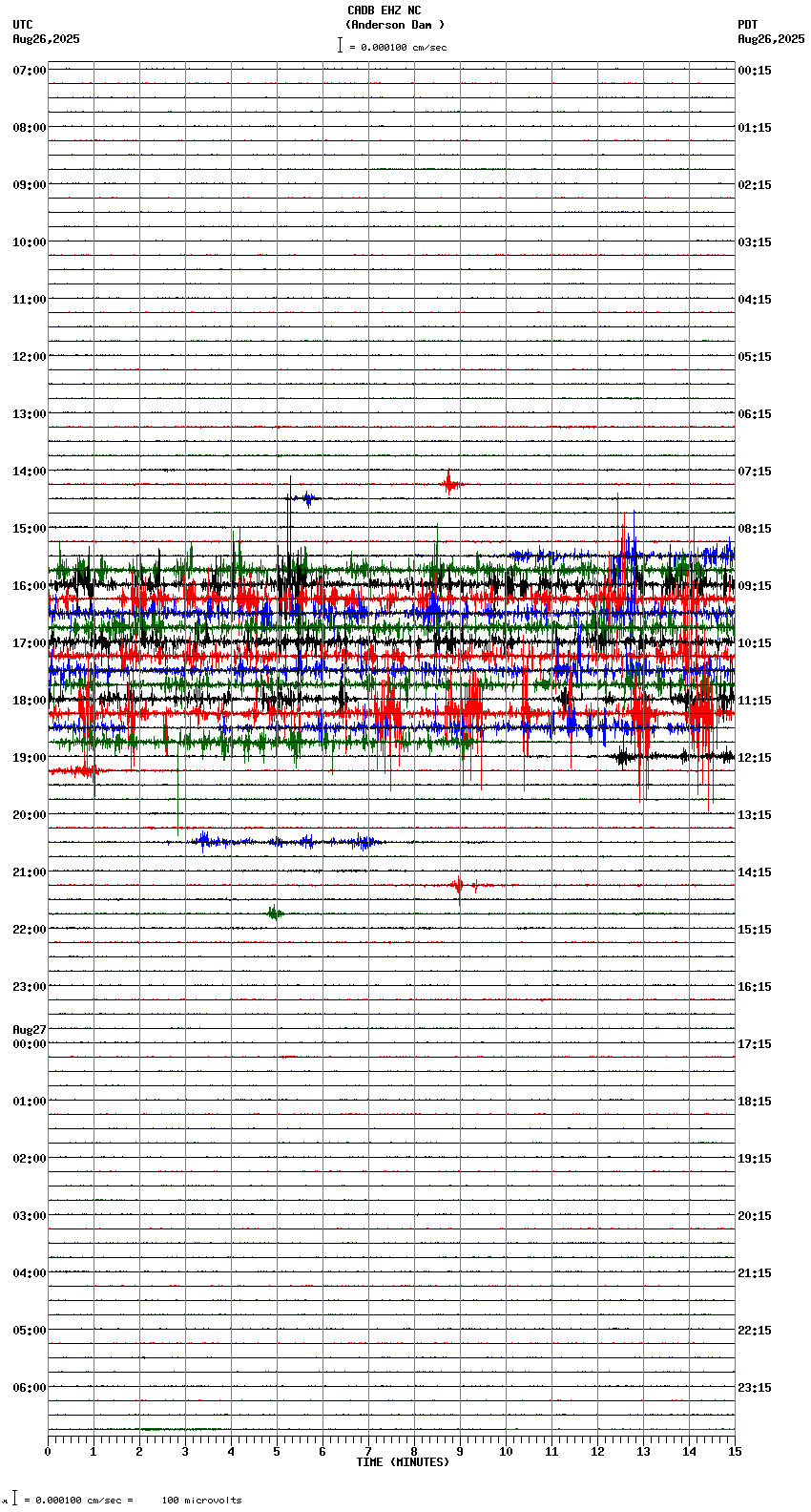
Task: Click the '19:00' UTC time label
Action: (30, 758)
